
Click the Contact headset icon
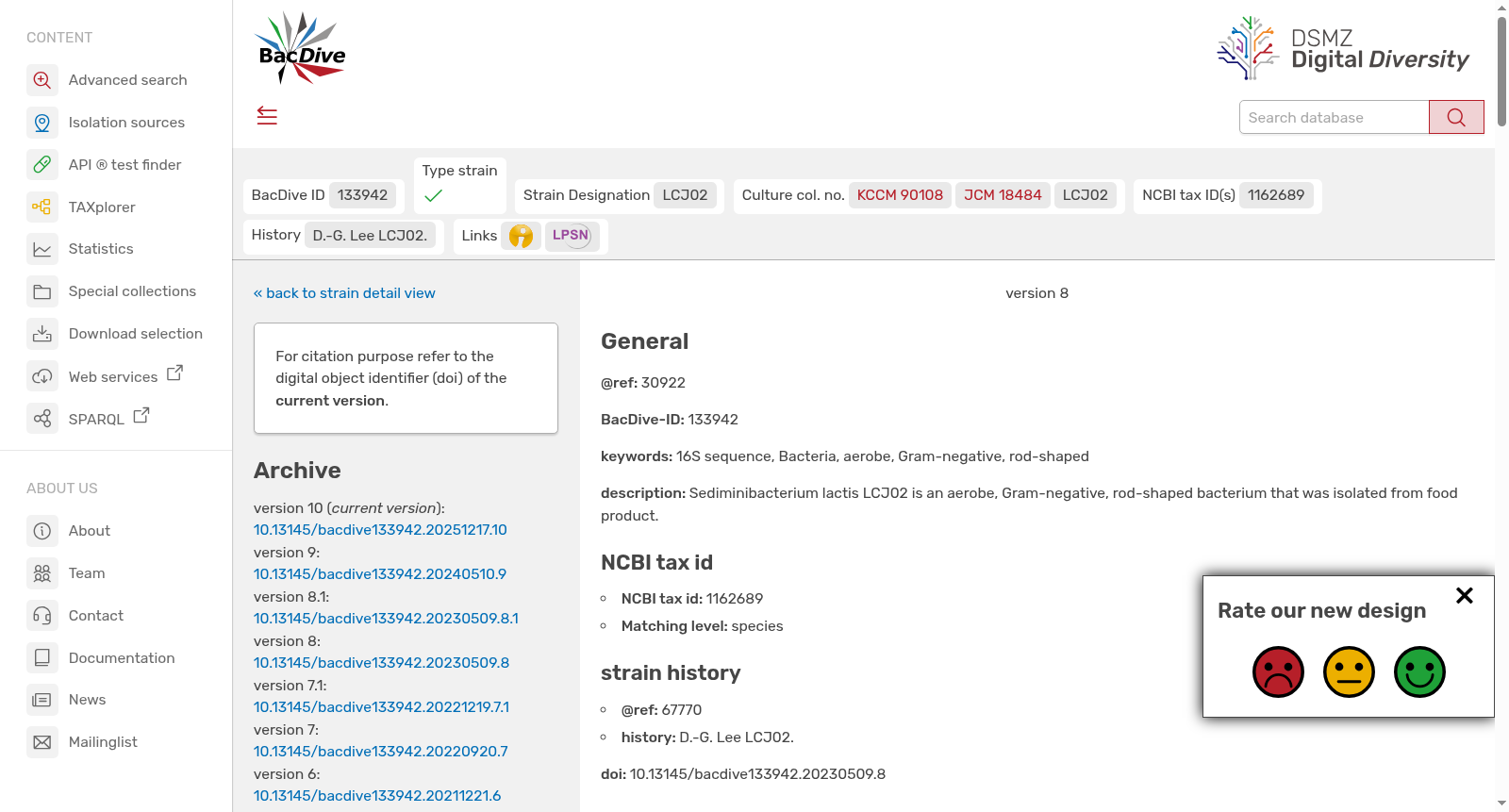pos(42,616)
